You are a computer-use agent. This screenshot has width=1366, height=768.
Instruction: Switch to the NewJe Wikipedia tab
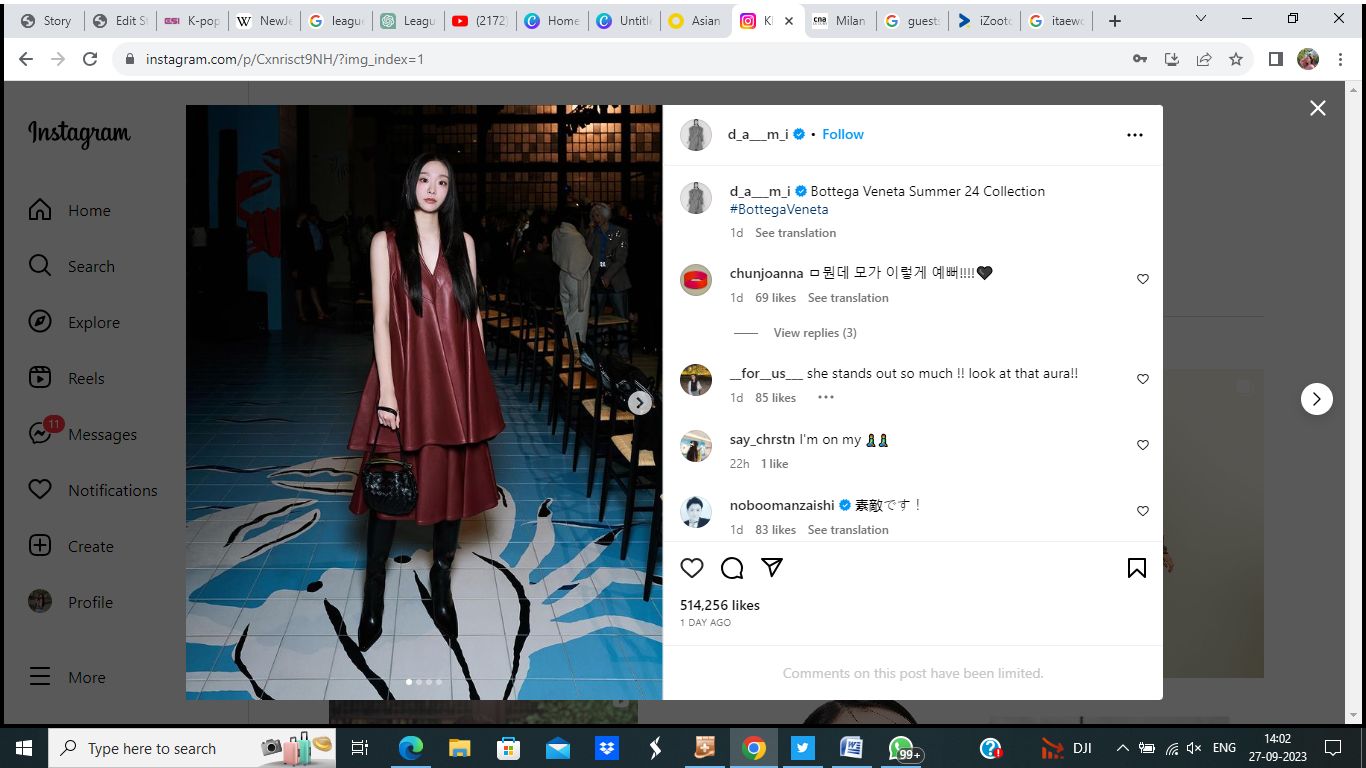tap(262, 20)
